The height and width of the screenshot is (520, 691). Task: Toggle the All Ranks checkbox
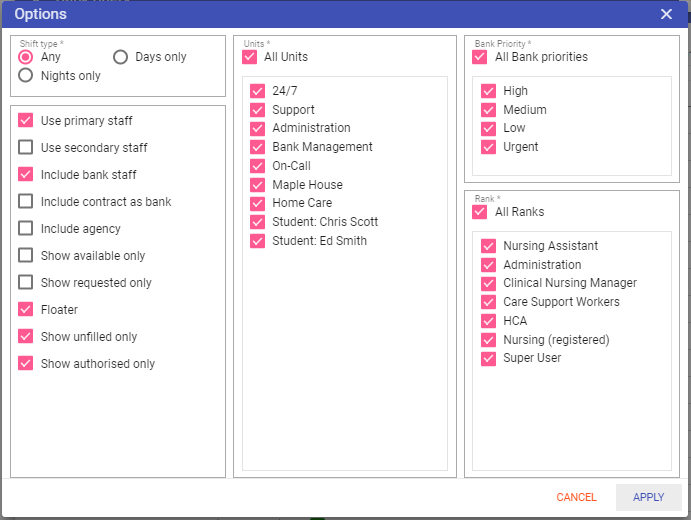point(481,212)
